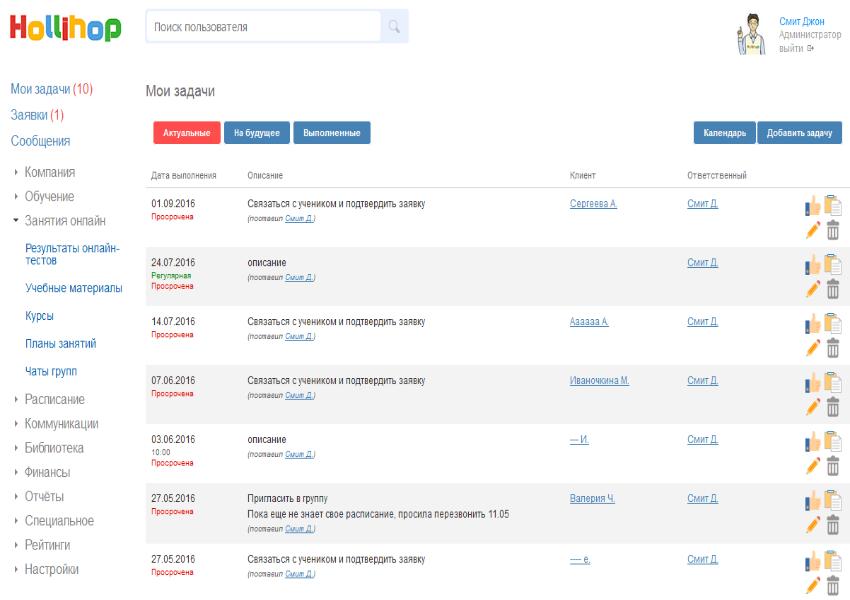The image size is (850, 600).
Task: Open Чаты групп
Action: click(x=51, y=371)
